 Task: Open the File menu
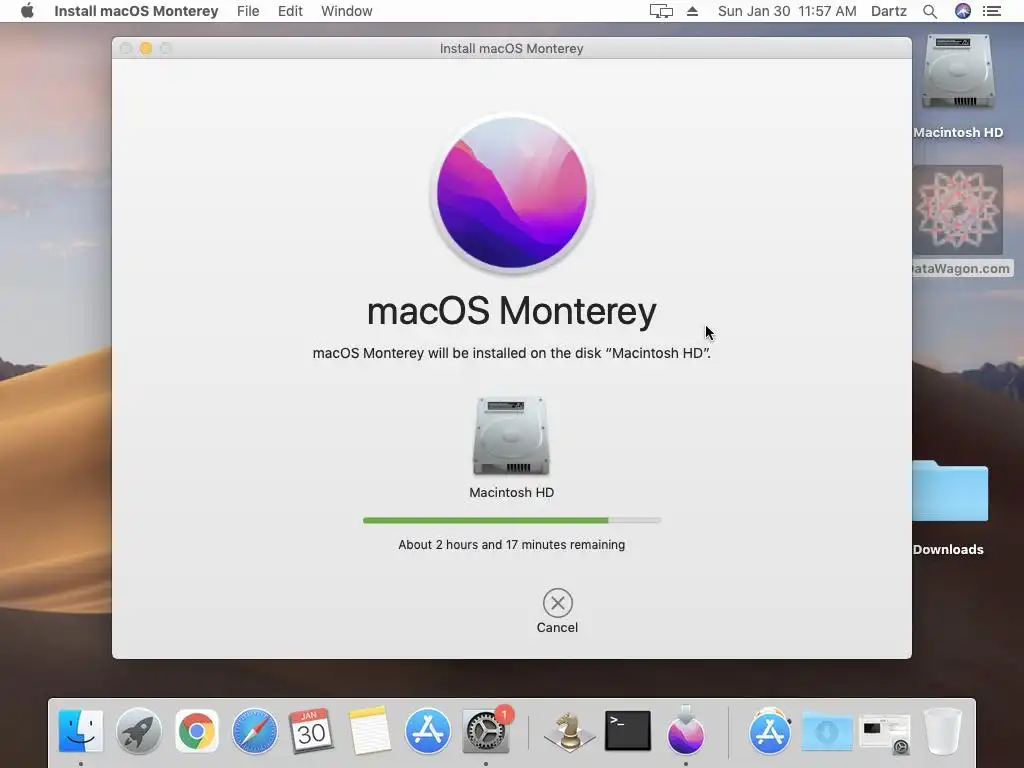(248, 11)
